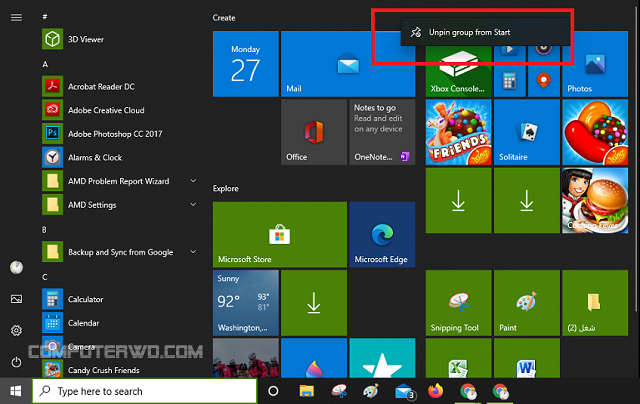Open the Paint icon on taskbar

[x=371, y=391]
